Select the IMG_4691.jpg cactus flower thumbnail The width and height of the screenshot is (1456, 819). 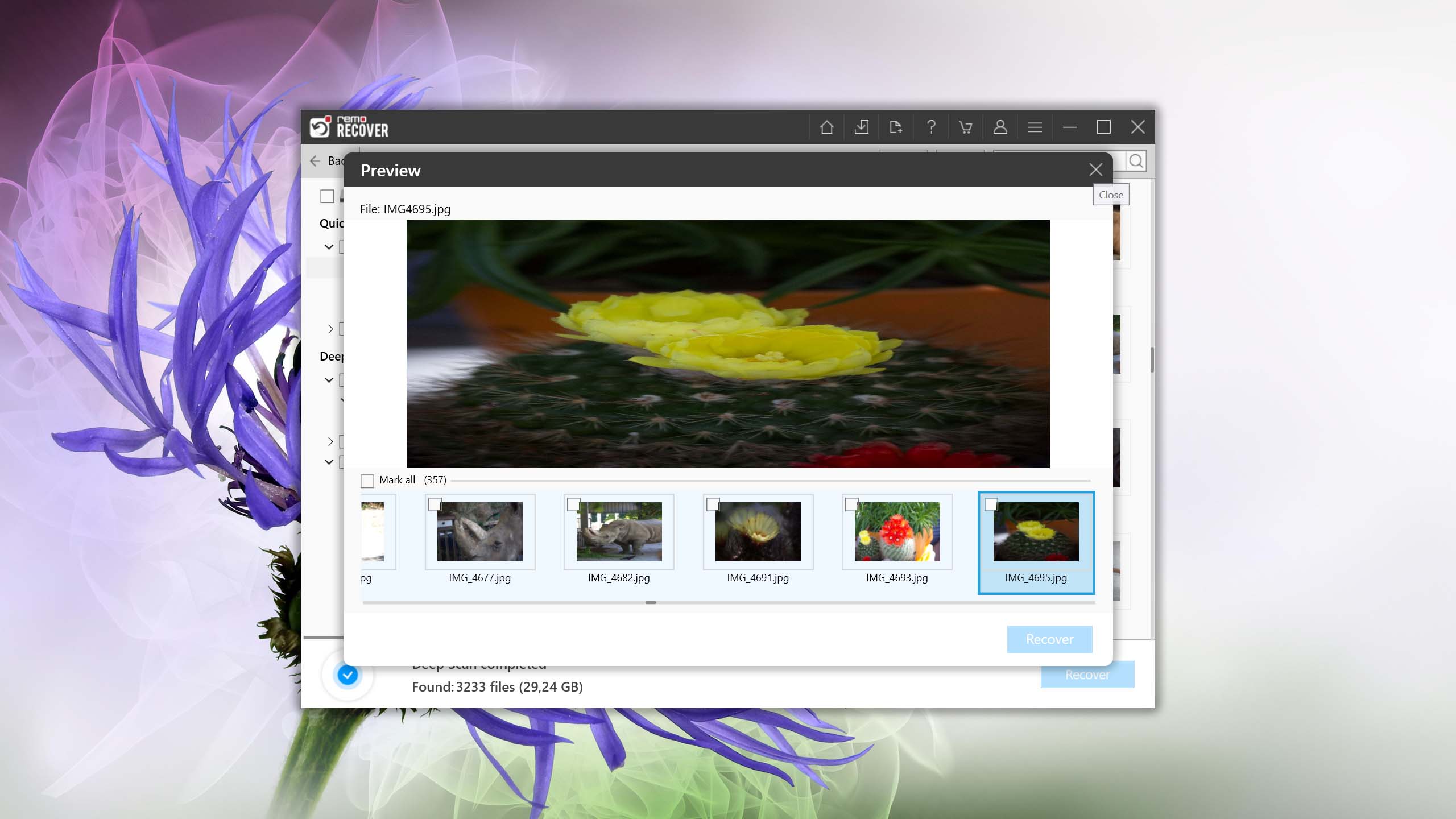point(758,532)
